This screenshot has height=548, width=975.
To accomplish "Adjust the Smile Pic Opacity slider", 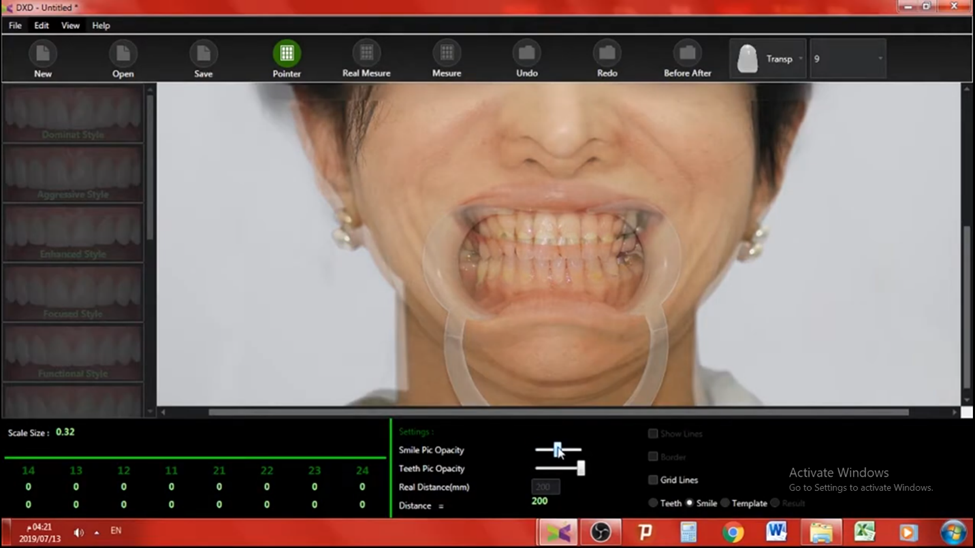I will coord(558,449).
